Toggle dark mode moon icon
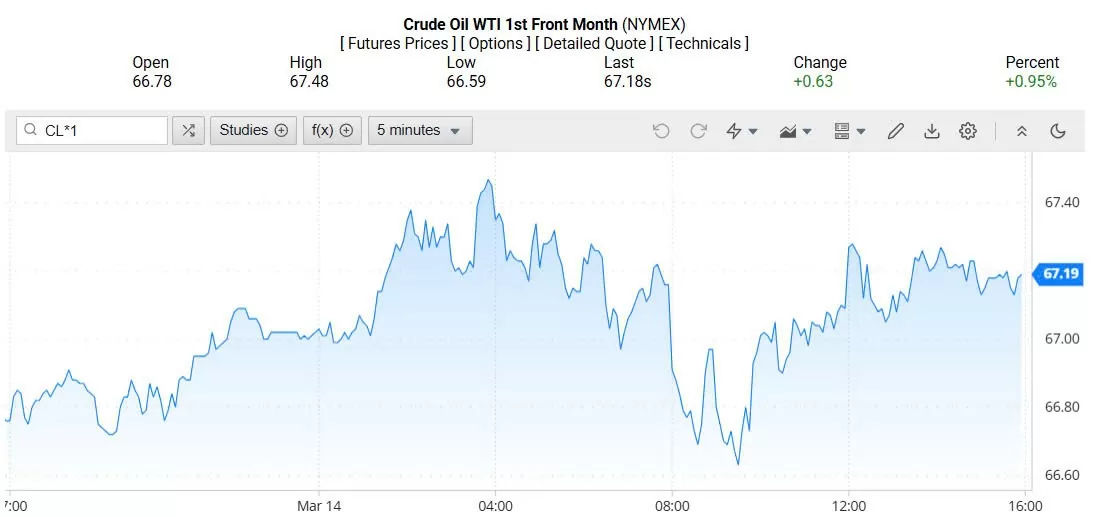This screenshot has height=517, width=1097. point(1058,131)
